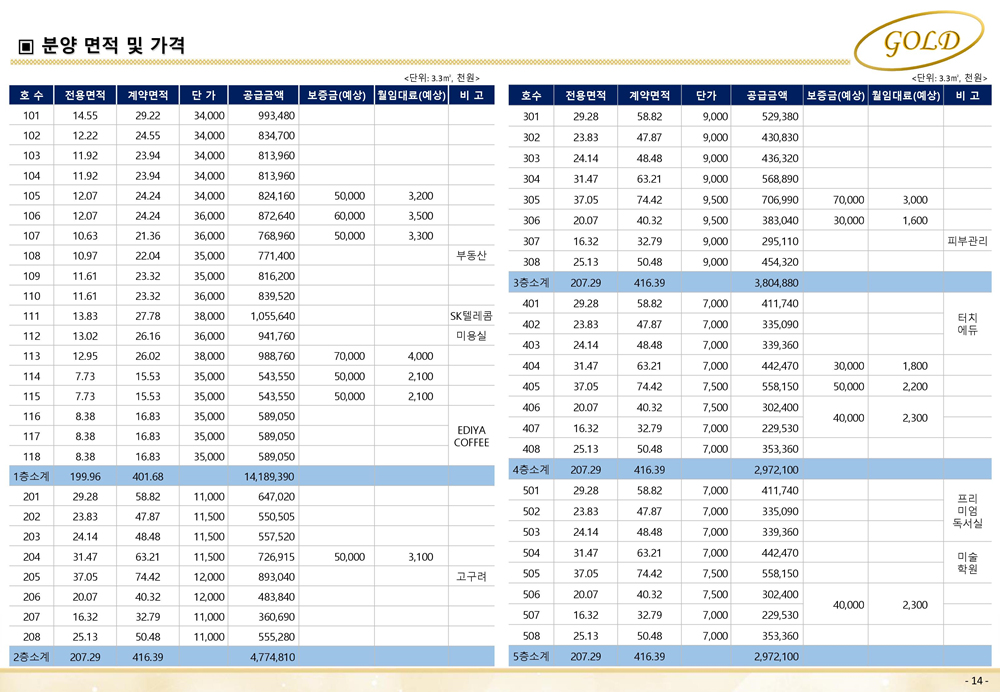Click the '고구려' note for unit 205
Image resolution: width=1000 pixels, height=692 pixels.
471,577
